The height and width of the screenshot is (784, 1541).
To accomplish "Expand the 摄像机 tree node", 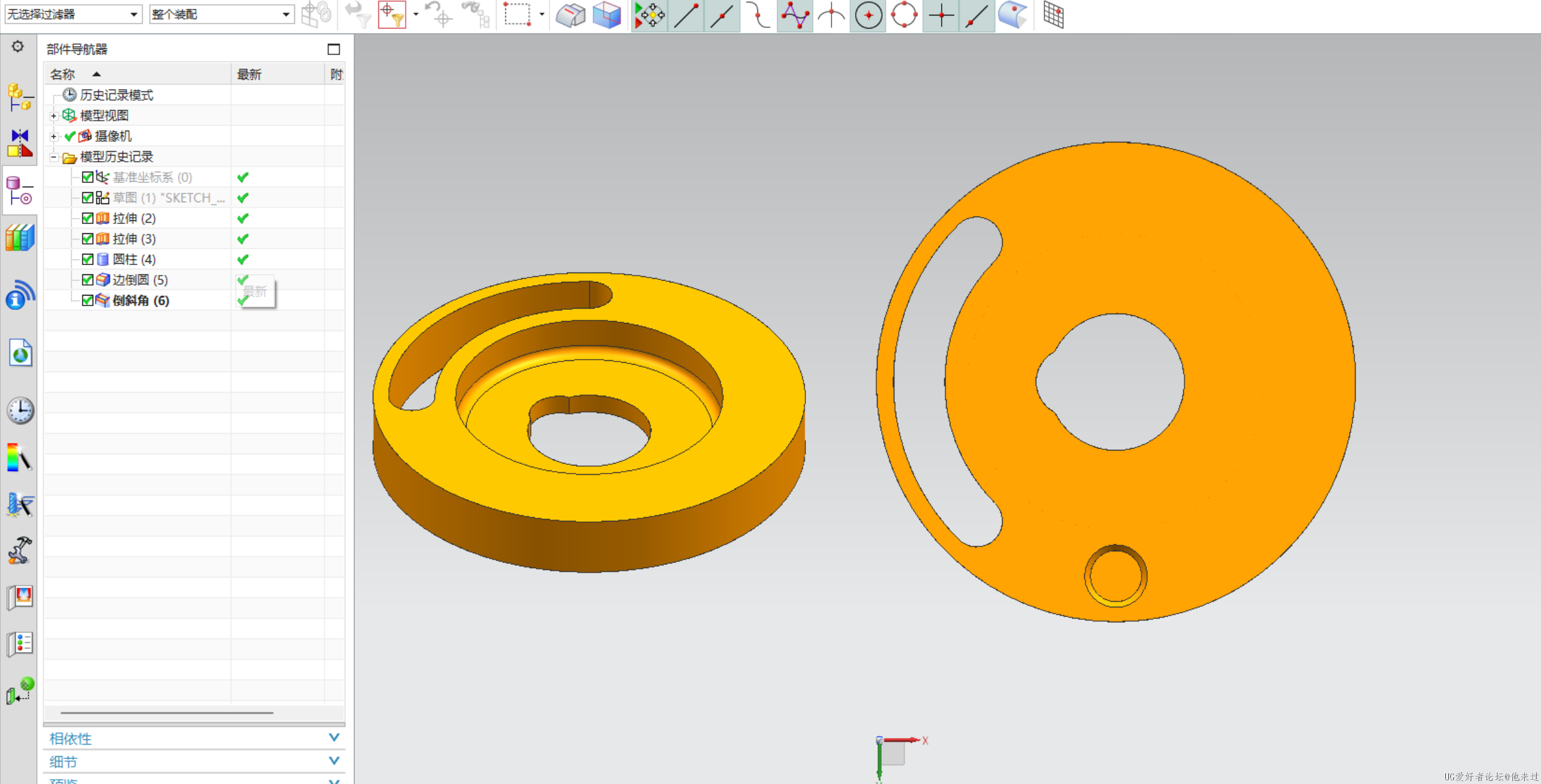I will coord(54,136).
